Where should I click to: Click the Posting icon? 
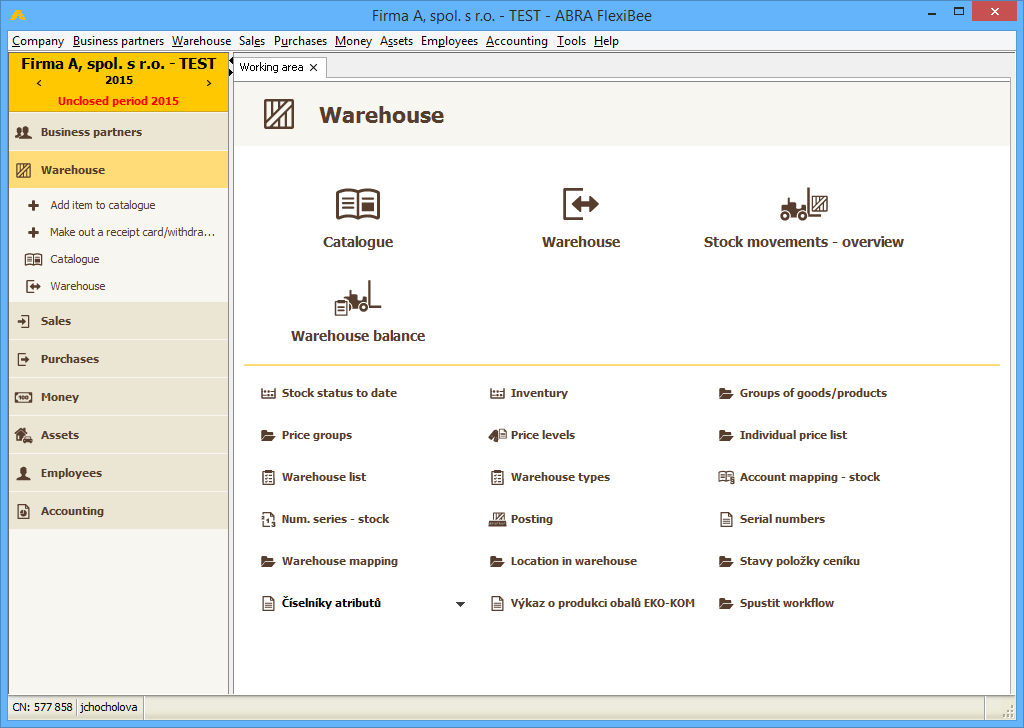pos(498,519)
